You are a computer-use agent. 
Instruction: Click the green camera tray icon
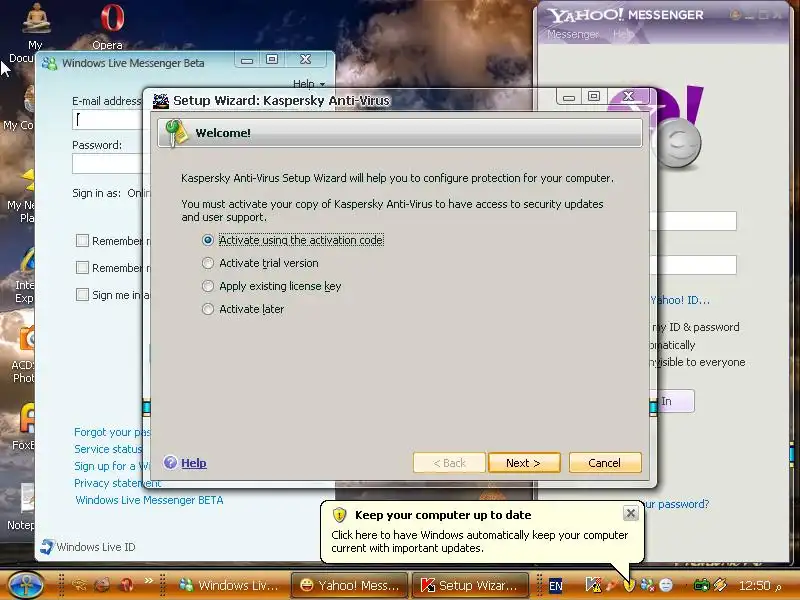pos(702,585)
